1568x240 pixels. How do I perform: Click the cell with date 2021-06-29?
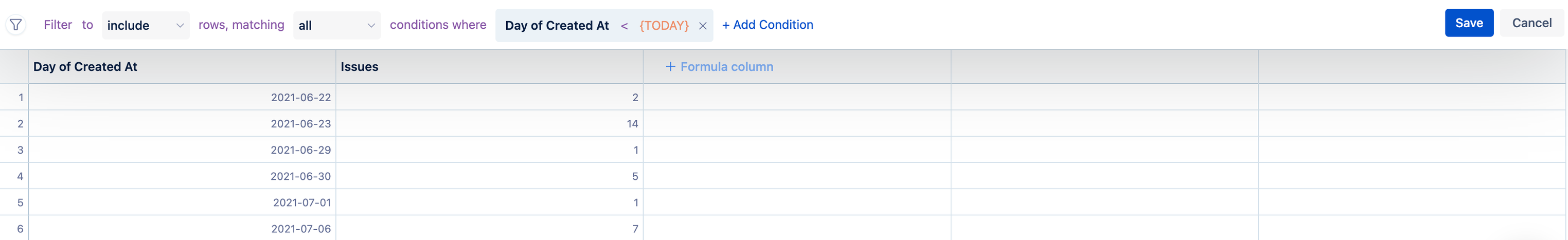pos(301,150)
